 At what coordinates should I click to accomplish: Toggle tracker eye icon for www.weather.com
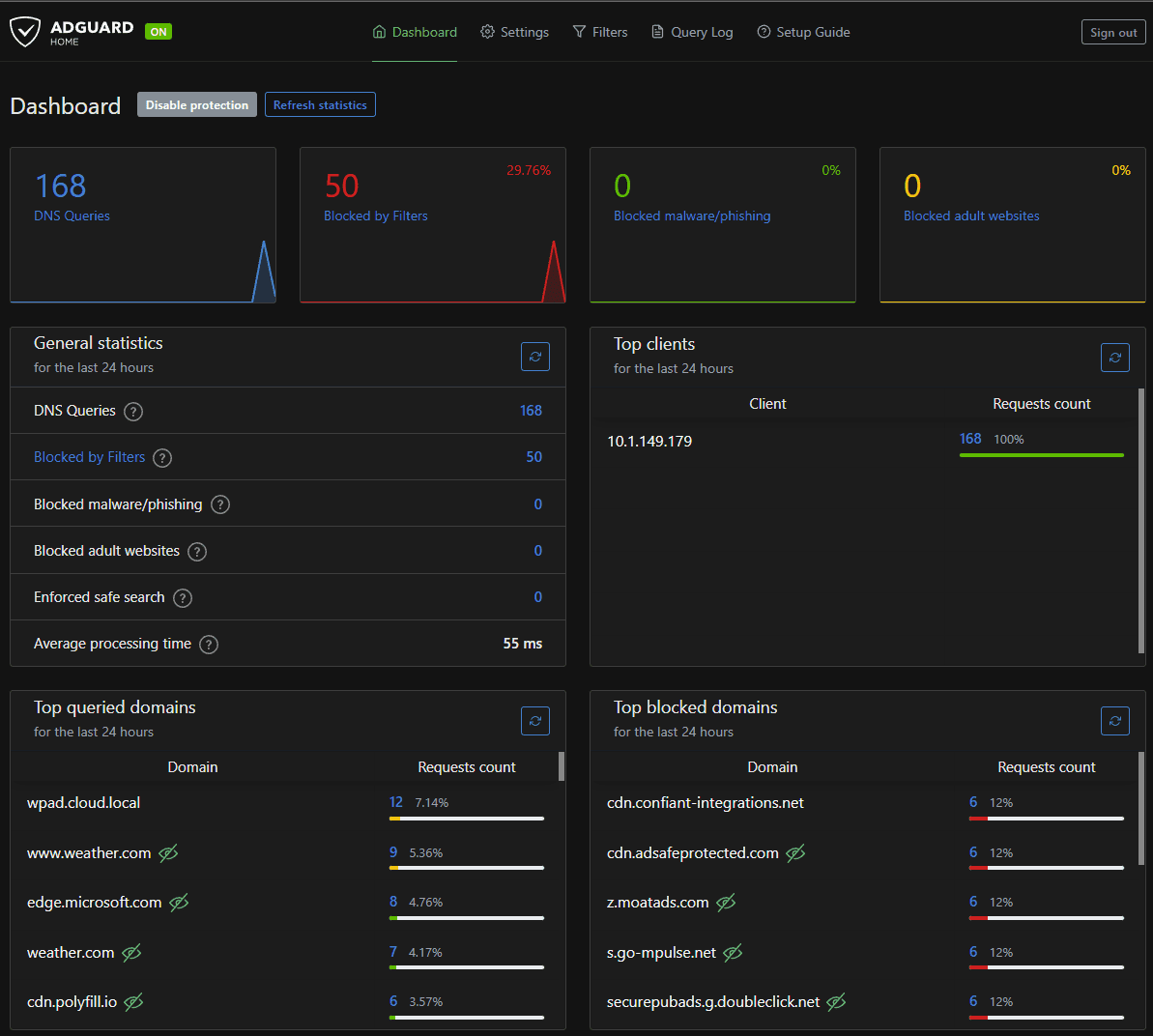pos(168,853)
